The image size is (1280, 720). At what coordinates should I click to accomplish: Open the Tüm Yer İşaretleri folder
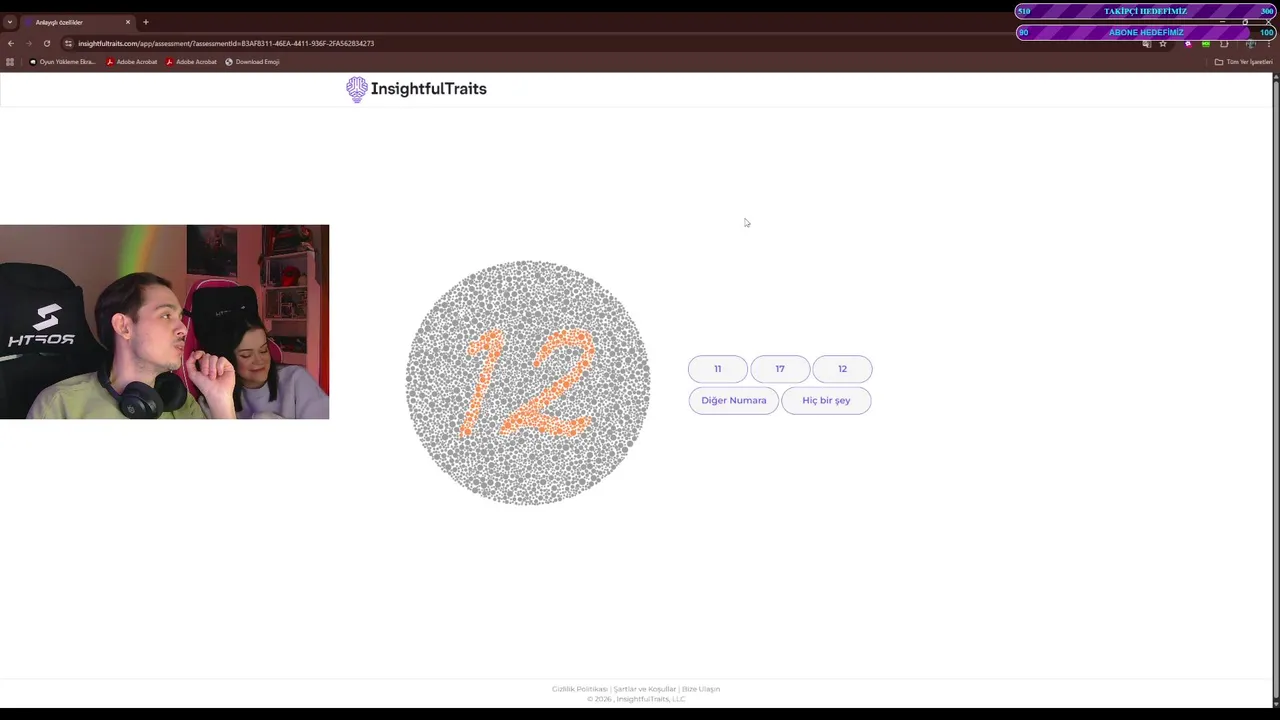coord(1243,62)
